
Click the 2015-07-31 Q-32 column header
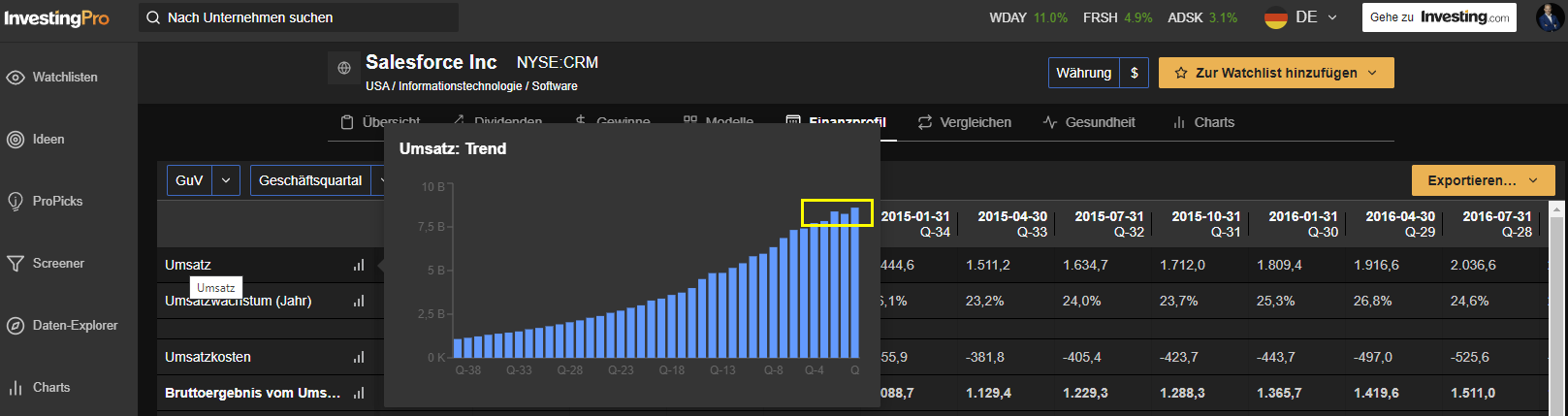click(x=1109, y=224)
